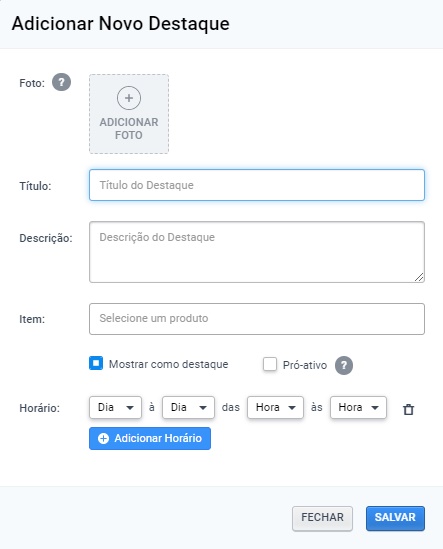Delete the schedule row with the trash icon
The image size is (443, 549).
pos(408,409)
